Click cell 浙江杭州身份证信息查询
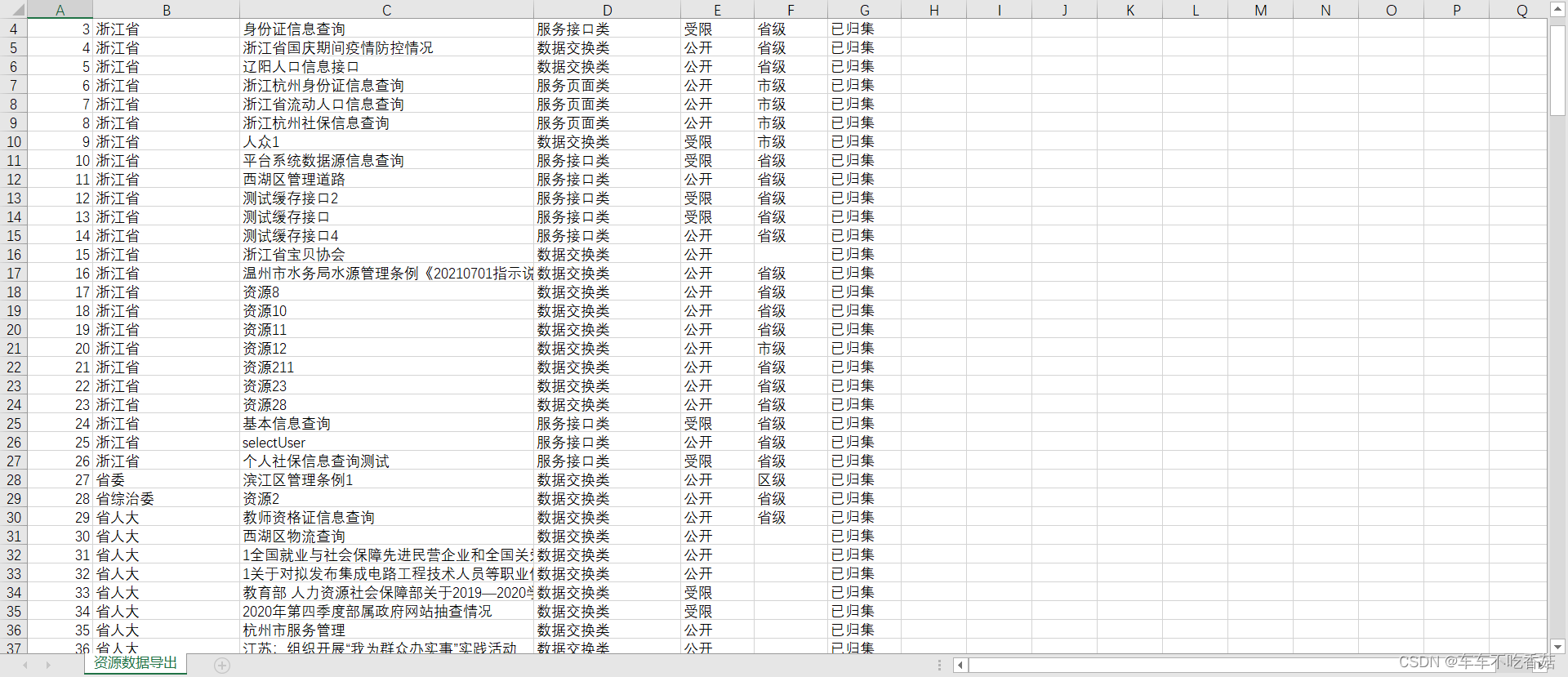Image resolution: width=1568 pixels, height=677 pixels. 387,85
